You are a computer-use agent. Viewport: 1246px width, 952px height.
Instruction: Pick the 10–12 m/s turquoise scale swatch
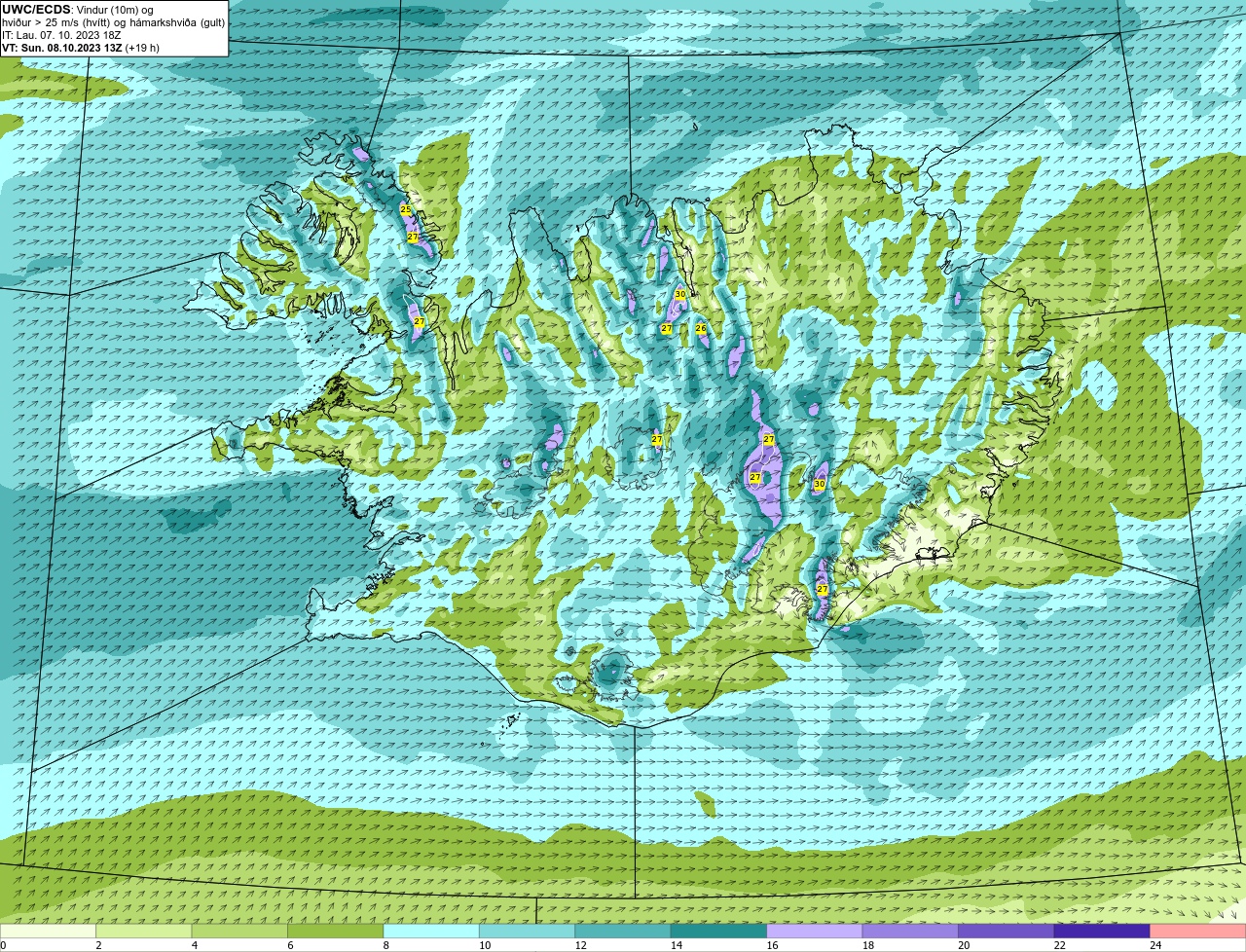point(528,931)
